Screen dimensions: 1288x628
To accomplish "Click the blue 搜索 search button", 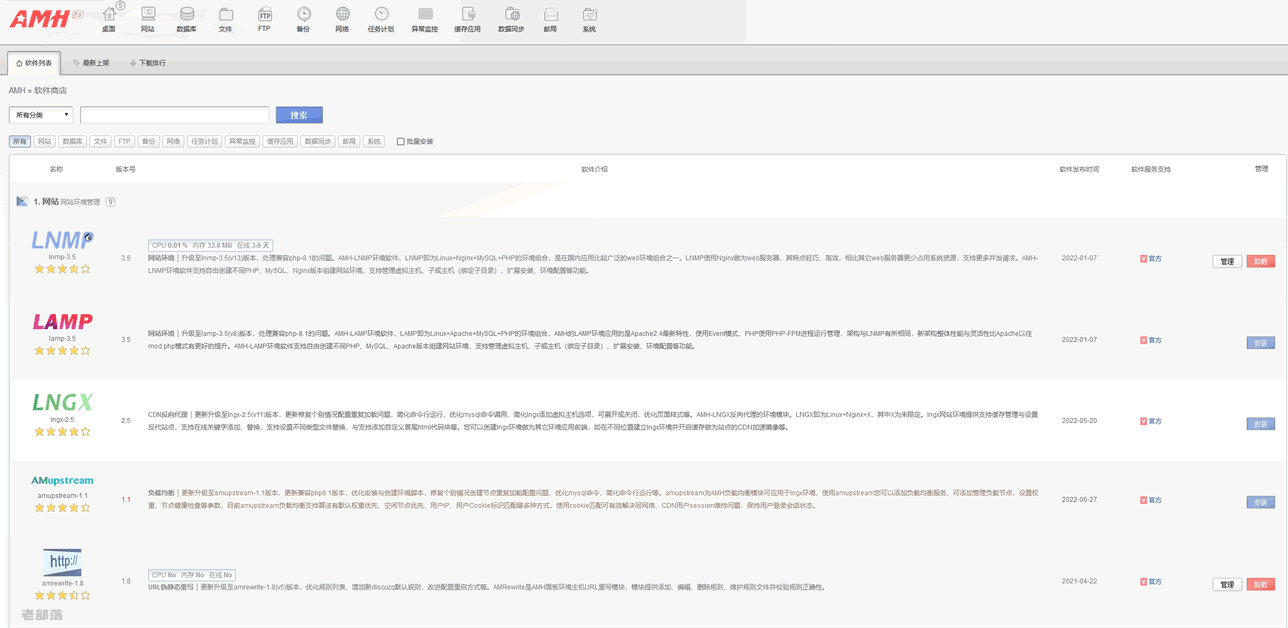I will click(299, 115).
